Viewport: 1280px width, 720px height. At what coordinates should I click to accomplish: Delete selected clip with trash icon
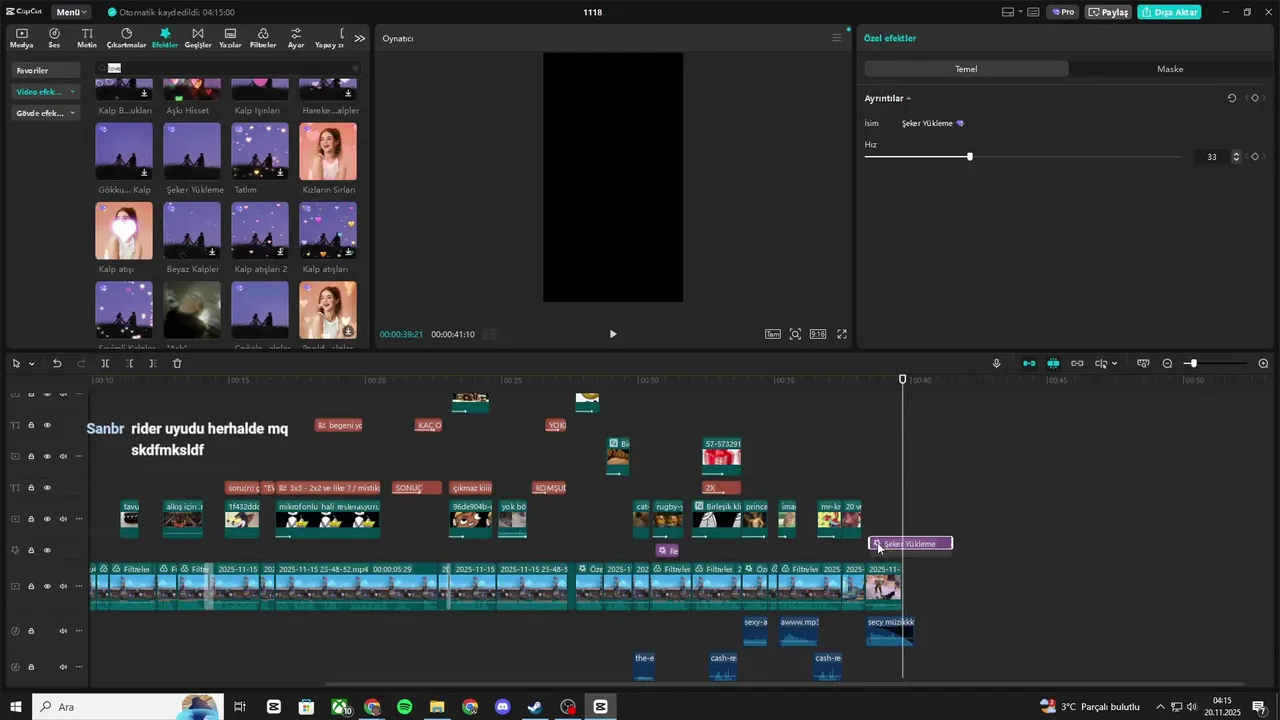[177, 363]
